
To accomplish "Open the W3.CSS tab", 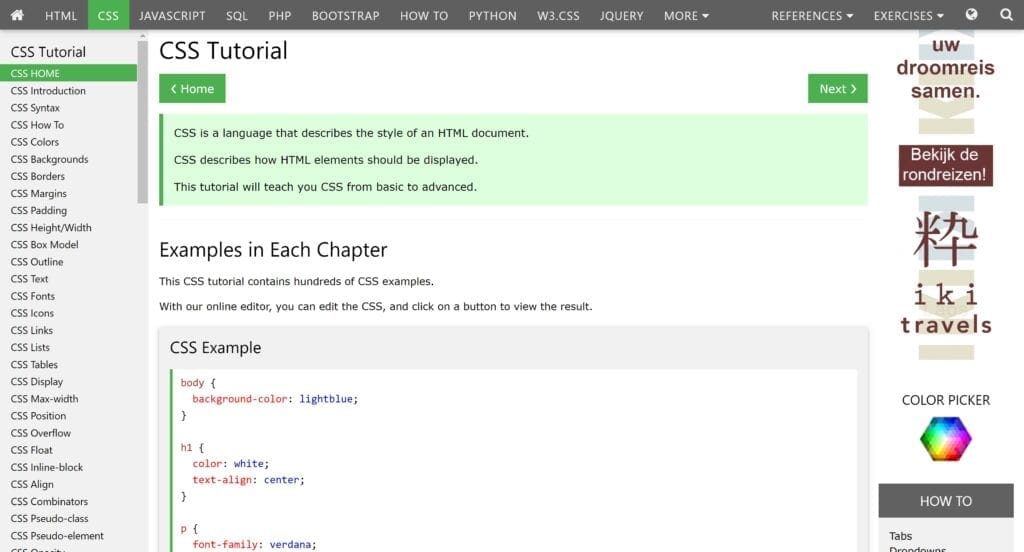I will (x=558, y=15).
